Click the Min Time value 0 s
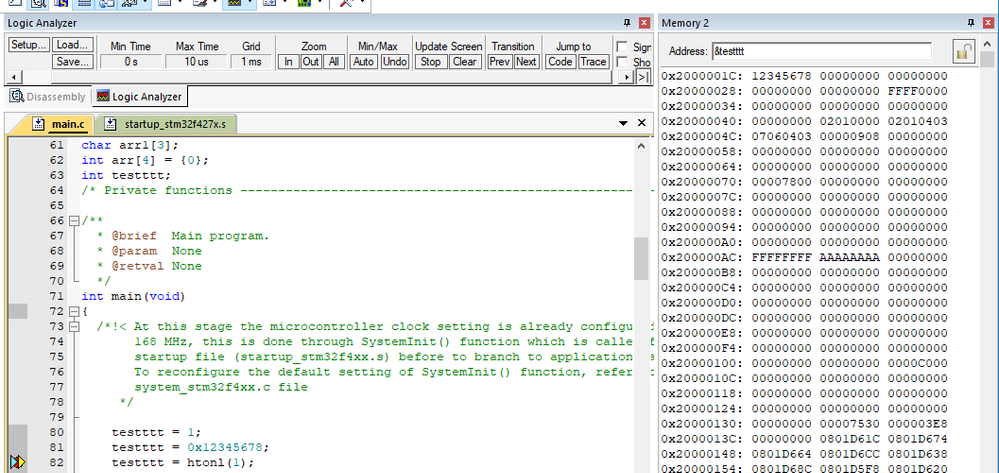 point(131,62)
